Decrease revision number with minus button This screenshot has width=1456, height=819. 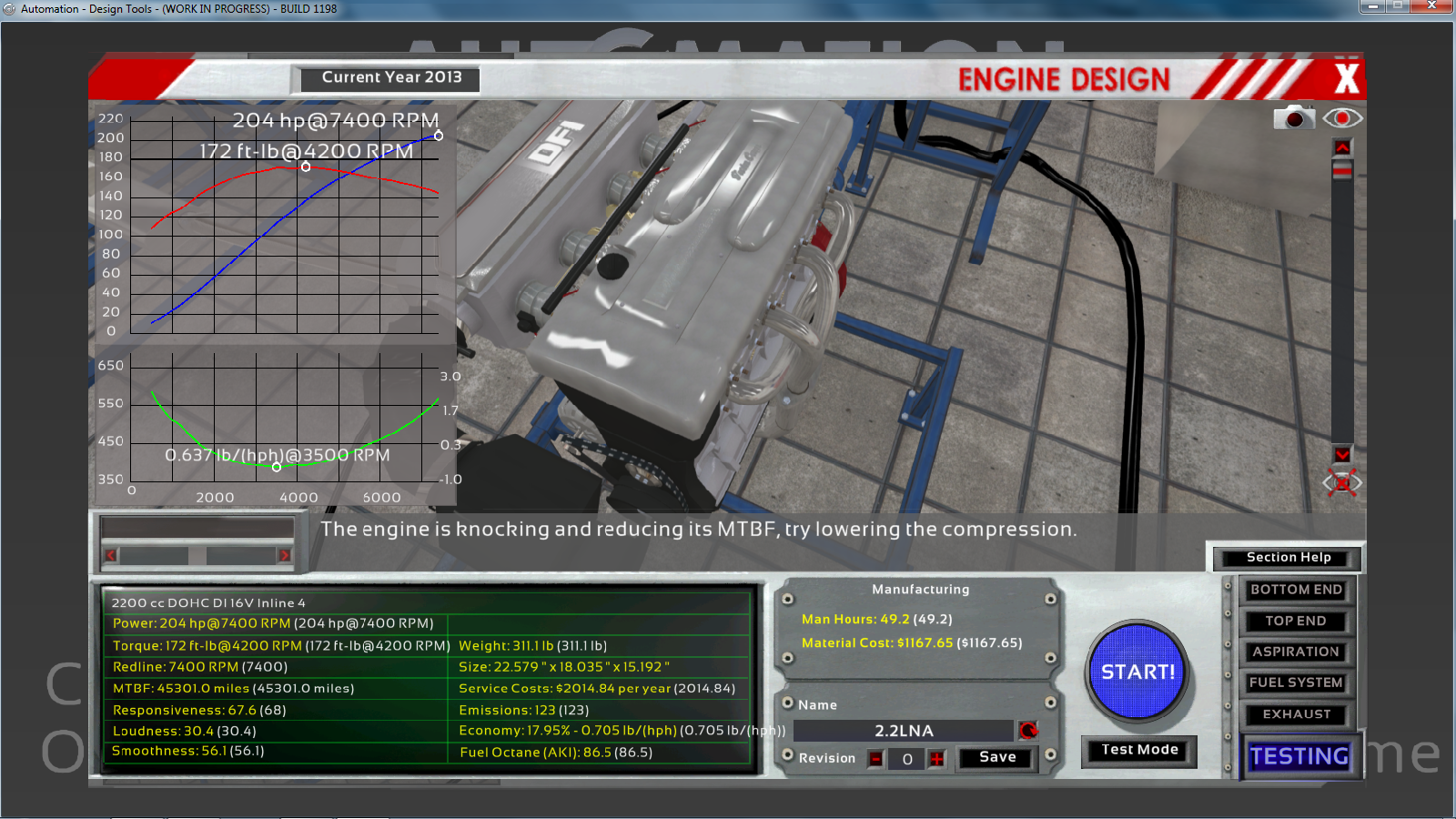pos(875,759)
